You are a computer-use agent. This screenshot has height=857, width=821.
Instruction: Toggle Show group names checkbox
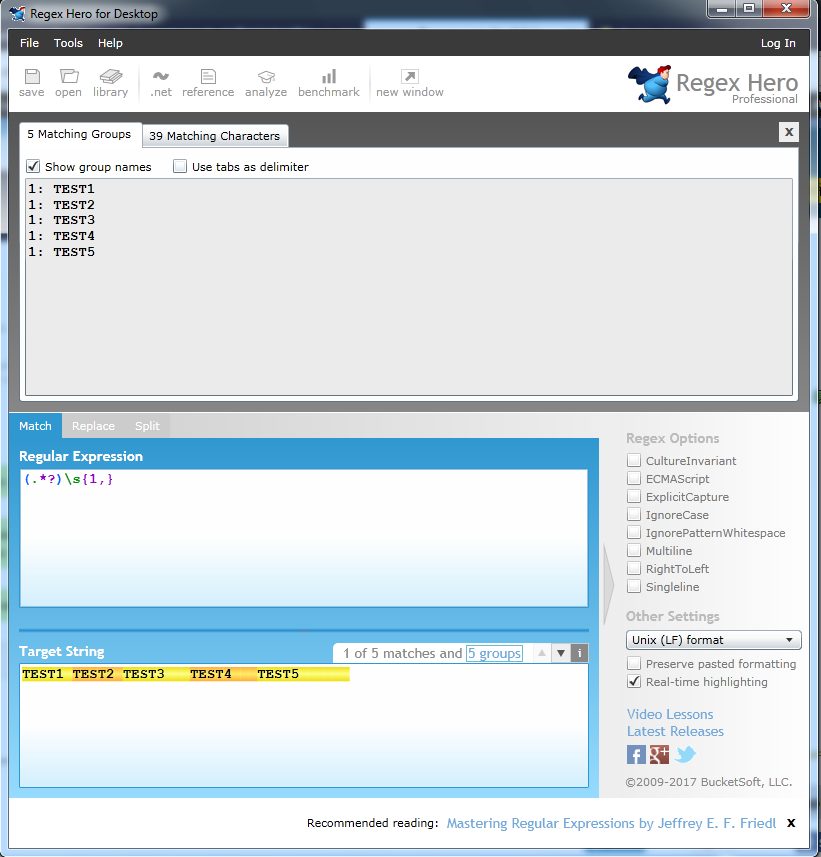(x=33, y=166)
